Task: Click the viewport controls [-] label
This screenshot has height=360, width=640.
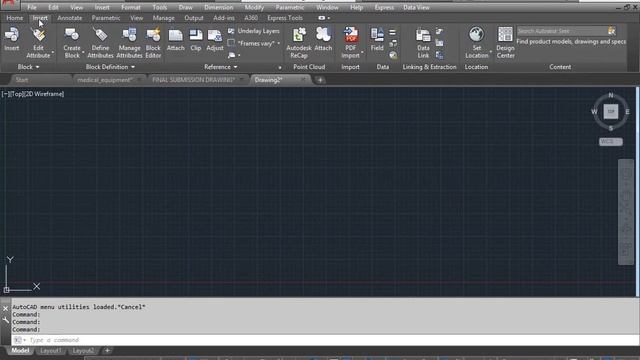Action: click(x=5, y=94)
